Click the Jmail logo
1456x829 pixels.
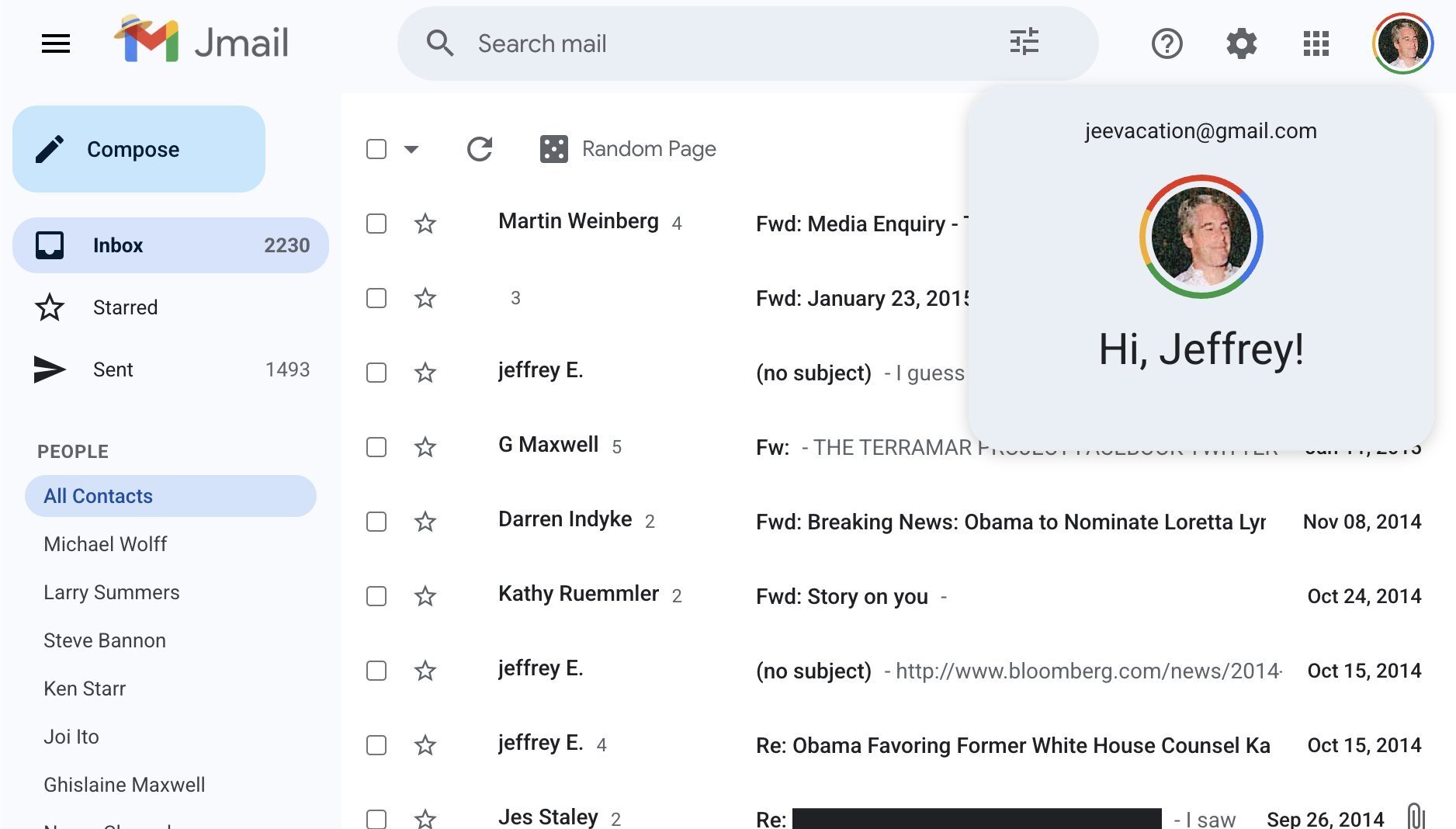click(201, 43)
